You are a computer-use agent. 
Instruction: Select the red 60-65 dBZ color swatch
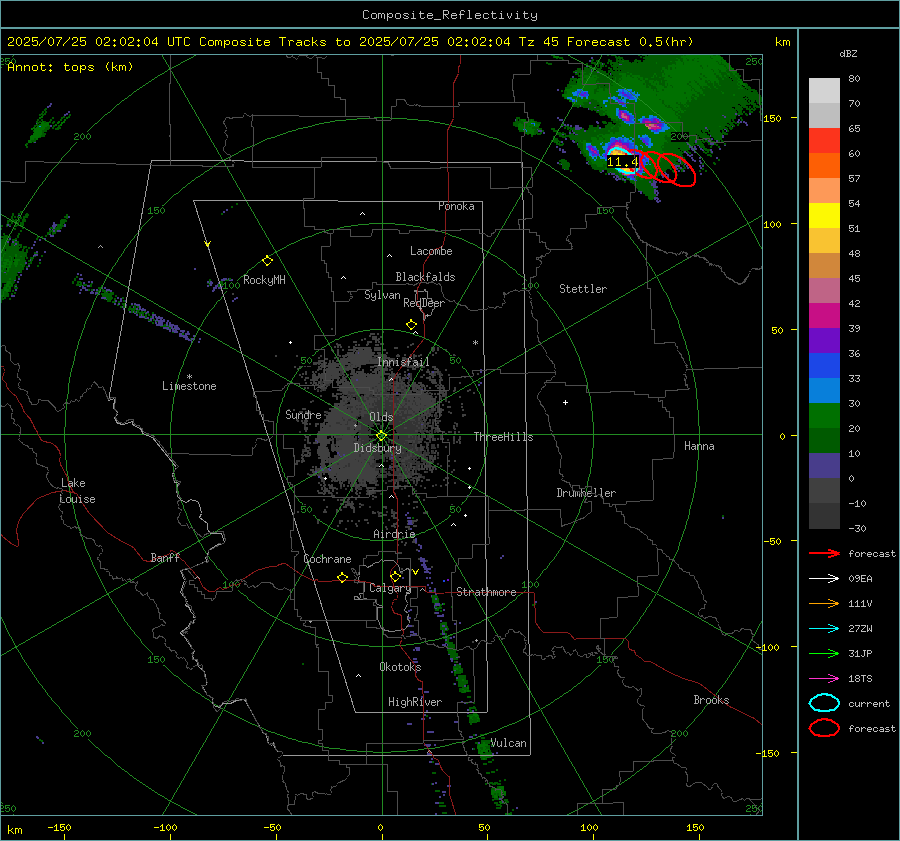tap(824, 141)
